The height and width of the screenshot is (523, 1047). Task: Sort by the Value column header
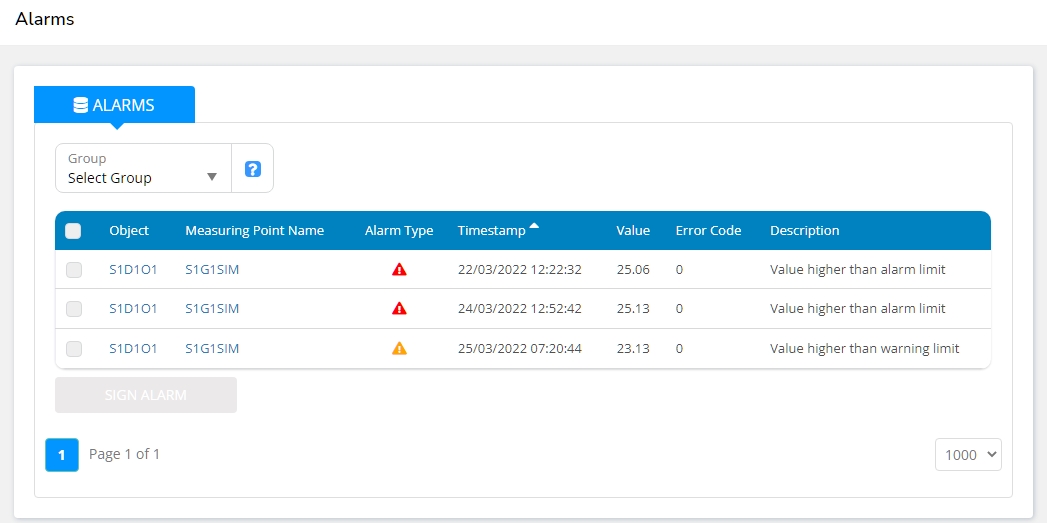633,231
